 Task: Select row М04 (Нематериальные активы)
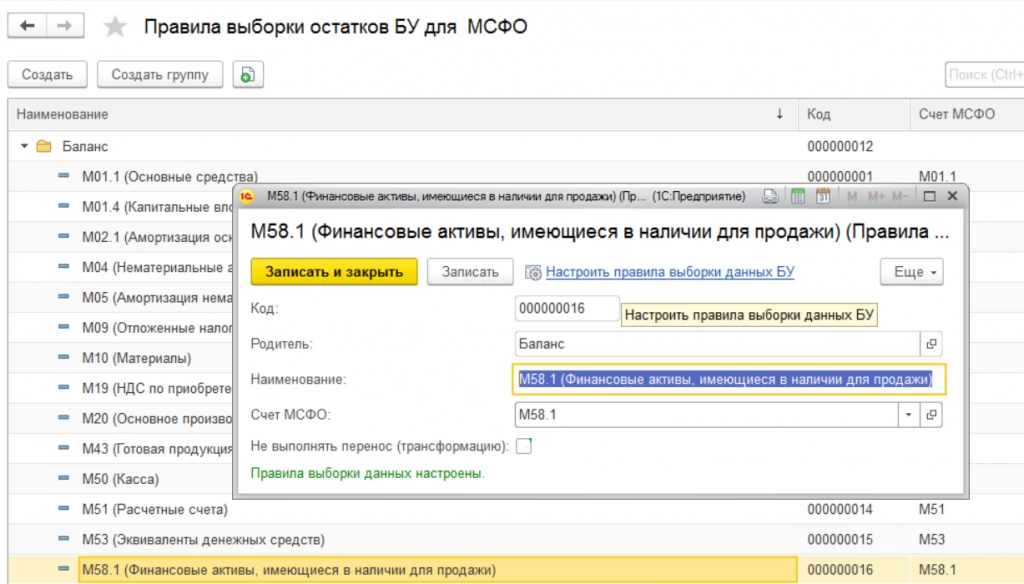[121, 267]
